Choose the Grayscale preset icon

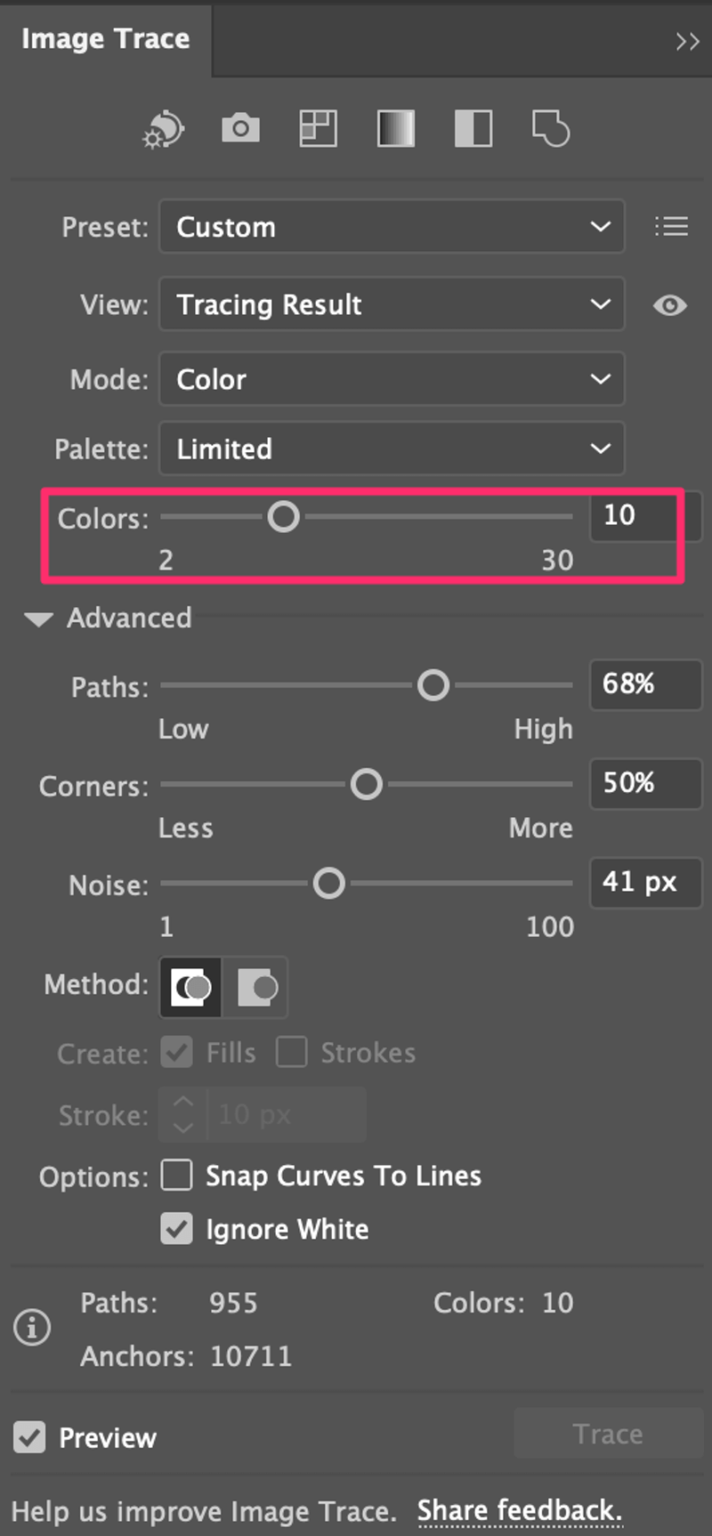point(394,128)
